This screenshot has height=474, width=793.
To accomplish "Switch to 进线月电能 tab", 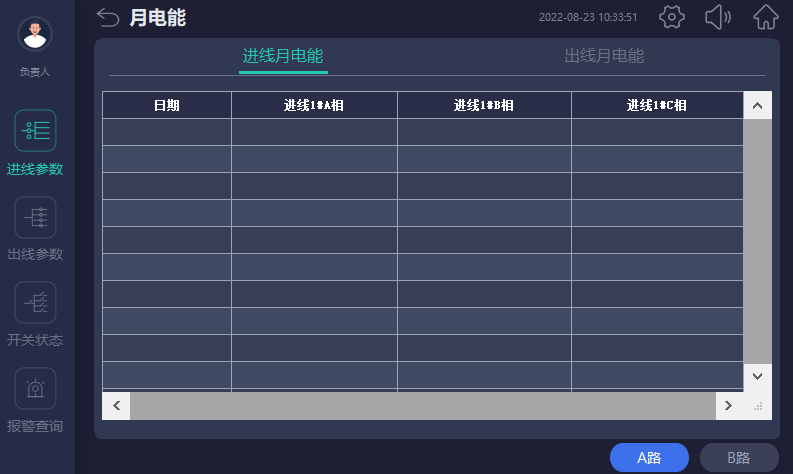I will tap(283, 56).
